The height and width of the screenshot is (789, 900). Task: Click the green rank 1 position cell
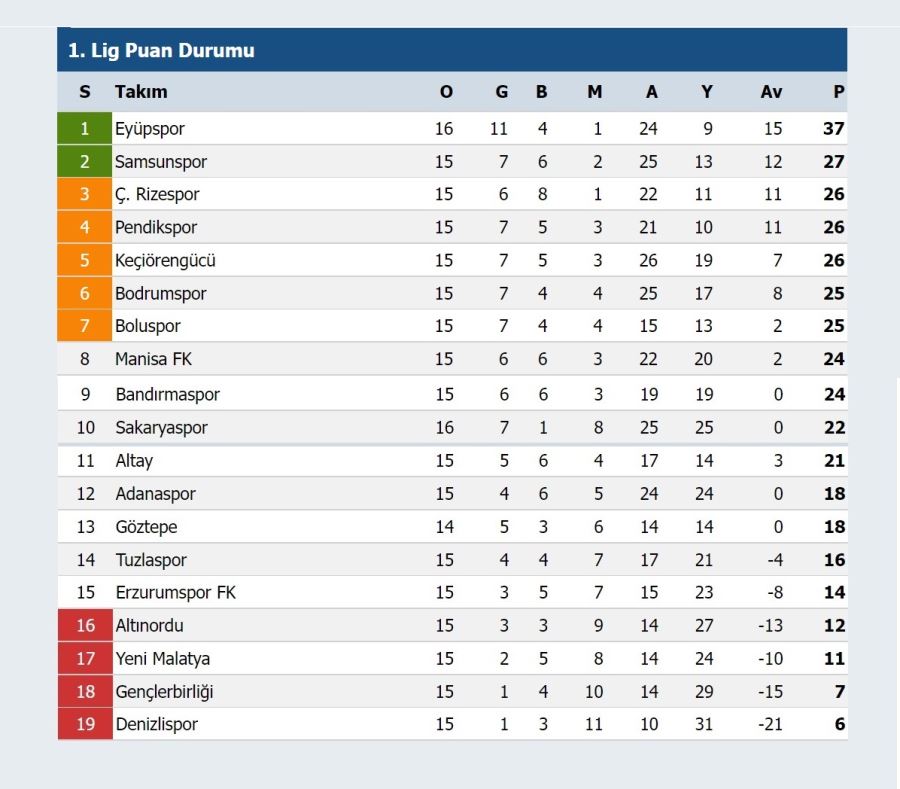84,129
